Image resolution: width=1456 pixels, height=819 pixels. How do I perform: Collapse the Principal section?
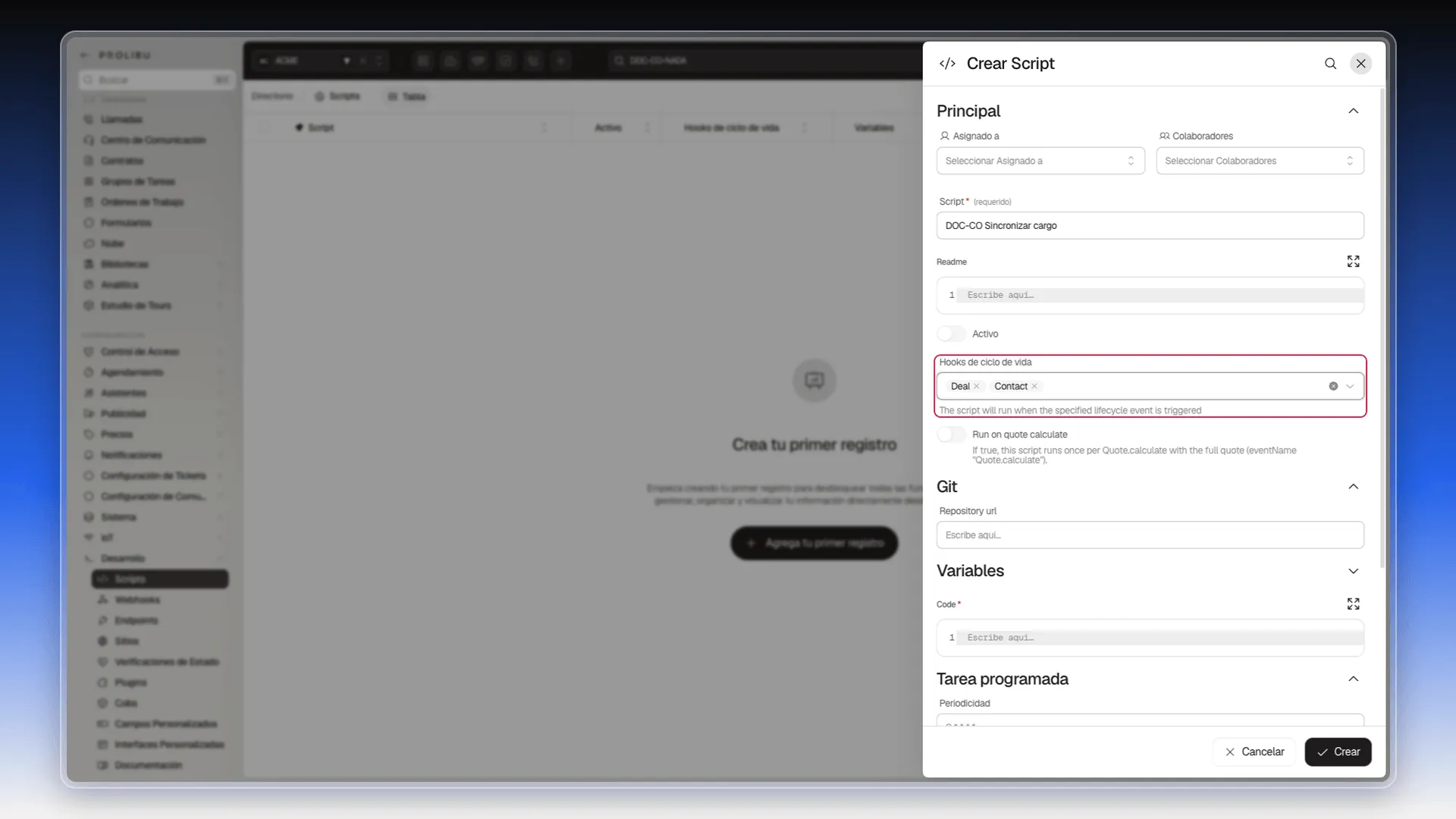click(x=1353, y=111)
